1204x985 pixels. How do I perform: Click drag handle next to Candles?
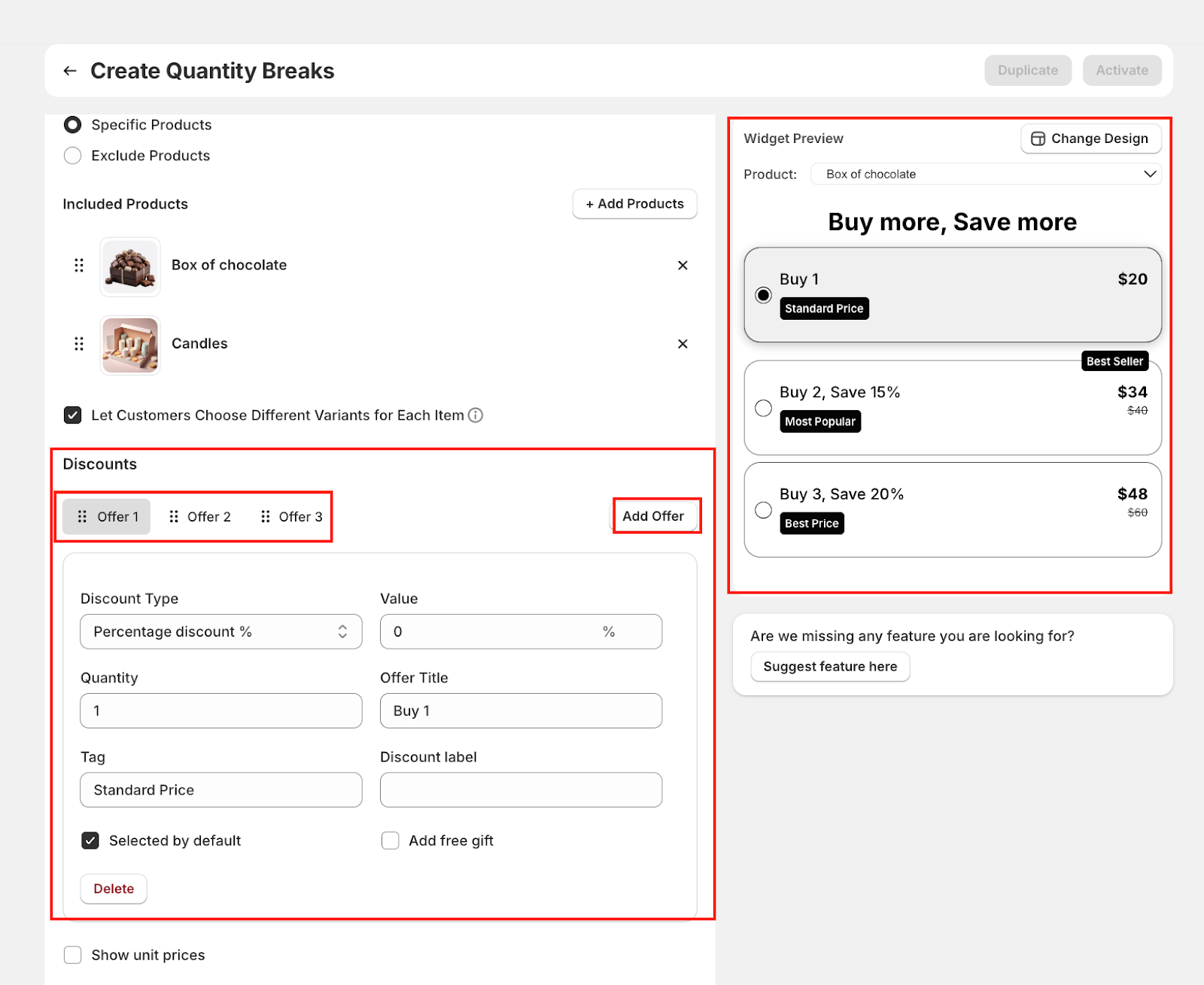(x=79, y=344)
